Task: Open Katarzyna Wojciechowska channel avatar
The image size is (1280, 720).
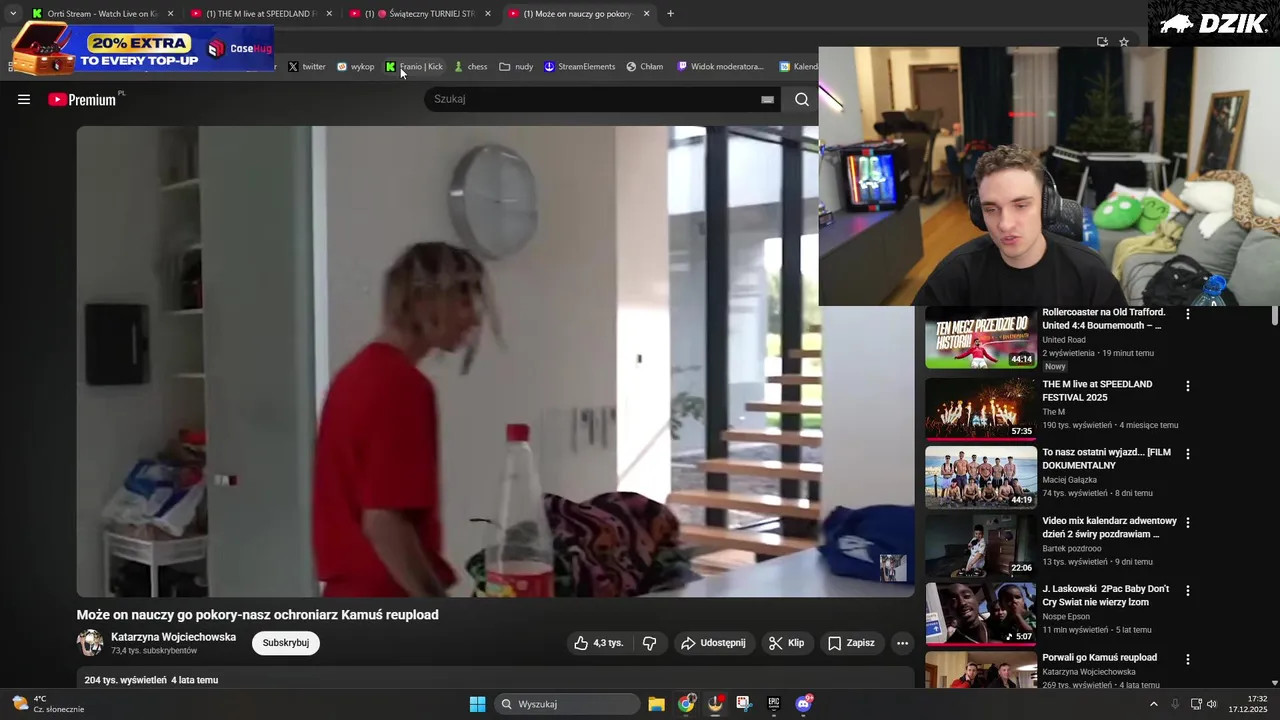Action: click(90, 643)
